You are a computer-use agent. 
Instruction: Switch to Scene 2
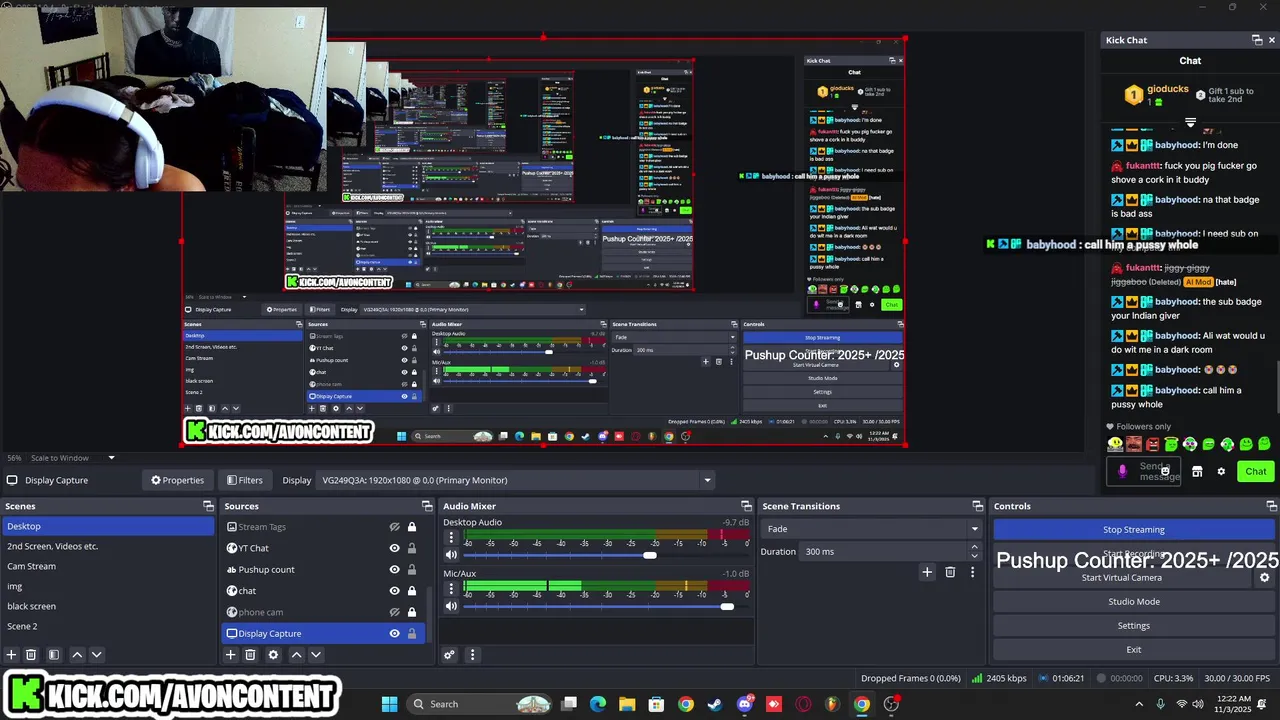pyautogui.click(x=108, y=626)
